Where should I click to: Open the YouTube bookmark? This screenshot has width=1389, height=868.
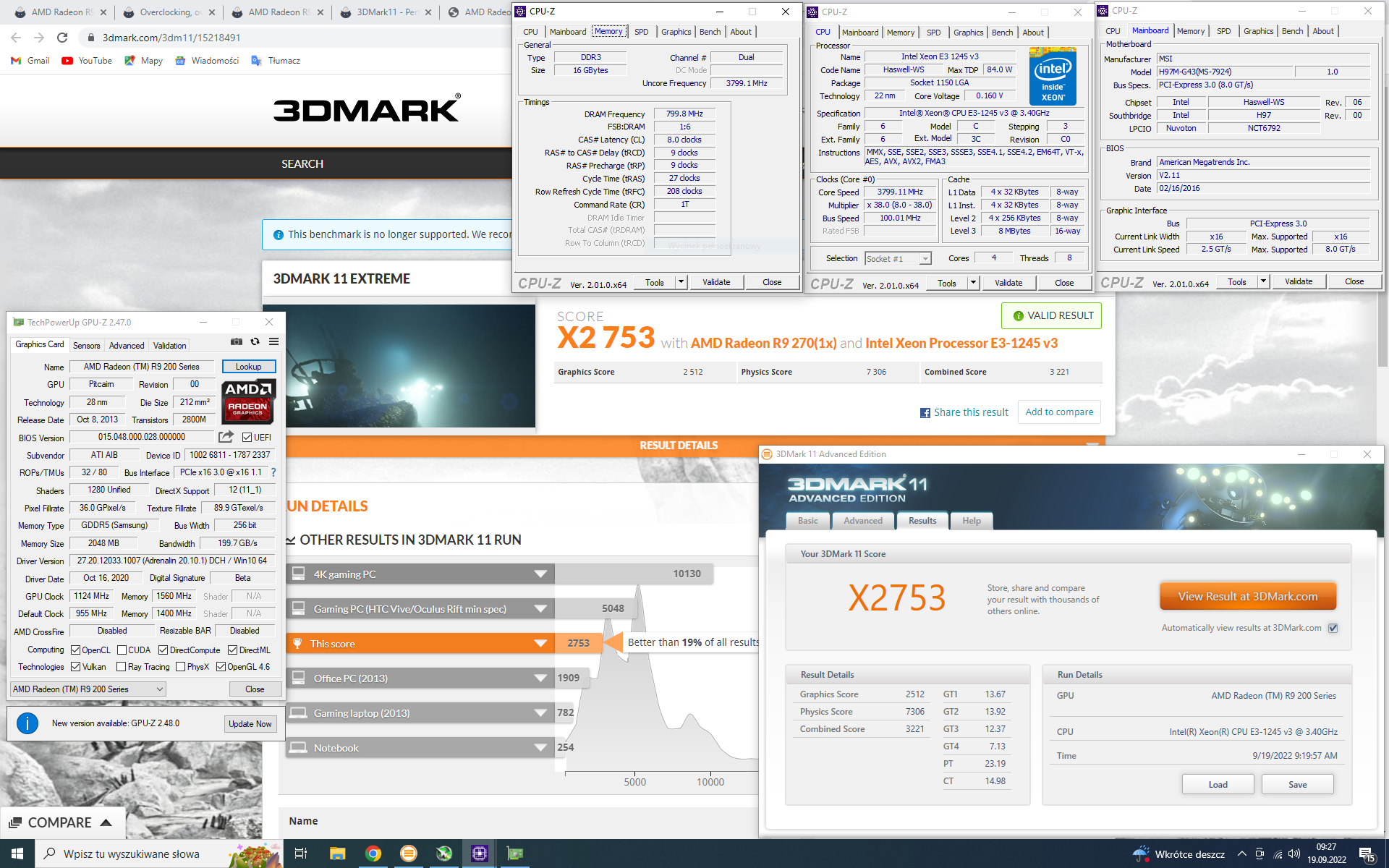(x=87, y=61)
